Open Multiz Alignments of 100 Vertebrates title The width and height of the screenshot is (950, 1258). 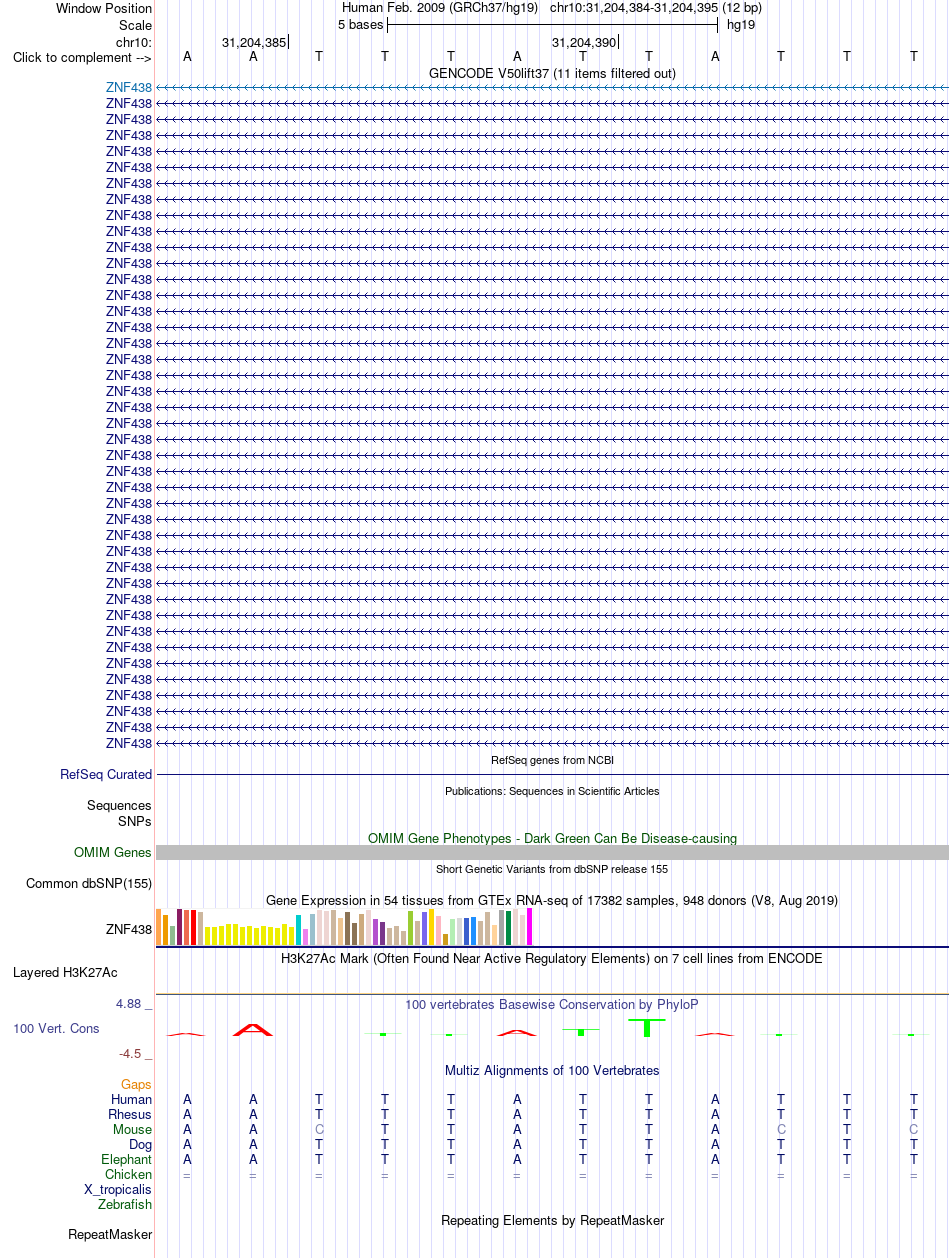552,1070
